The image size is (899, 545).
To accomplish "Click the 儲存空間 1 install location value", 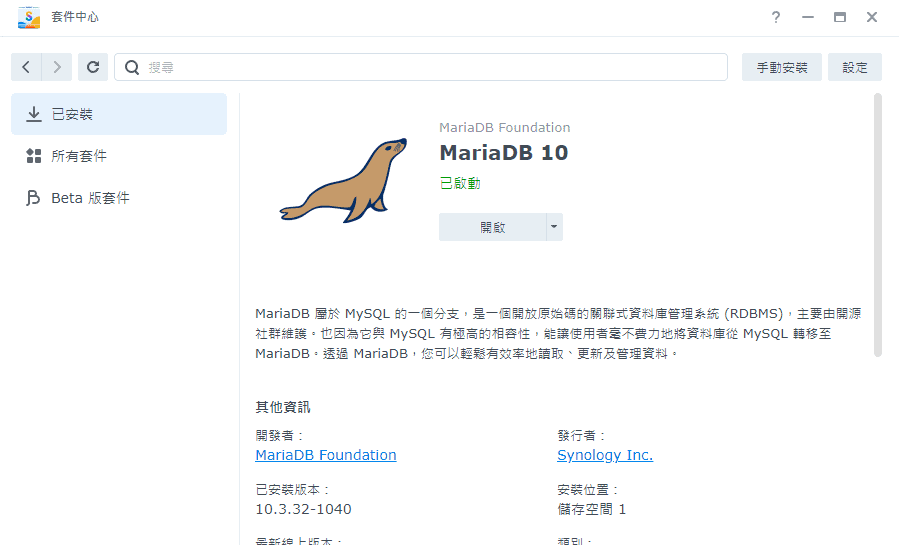I will [x=592, y=509].
